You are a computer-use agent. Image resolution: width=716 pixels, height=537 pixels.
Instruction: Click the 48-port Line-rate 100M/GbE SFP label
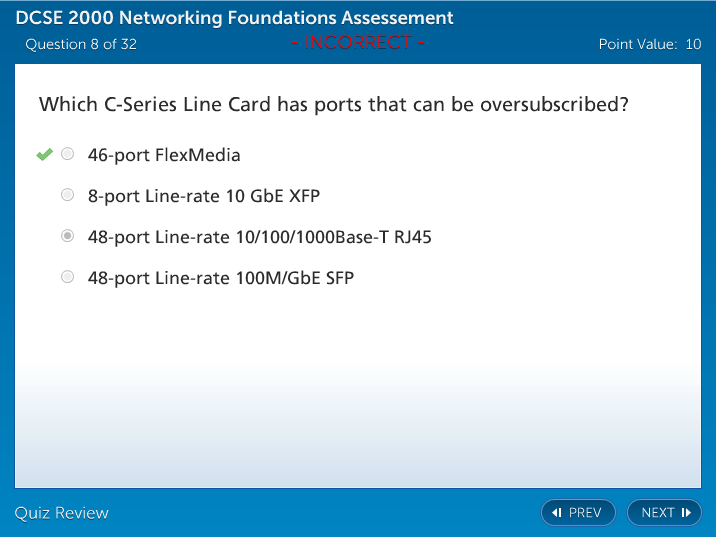(x=221, y=278)
